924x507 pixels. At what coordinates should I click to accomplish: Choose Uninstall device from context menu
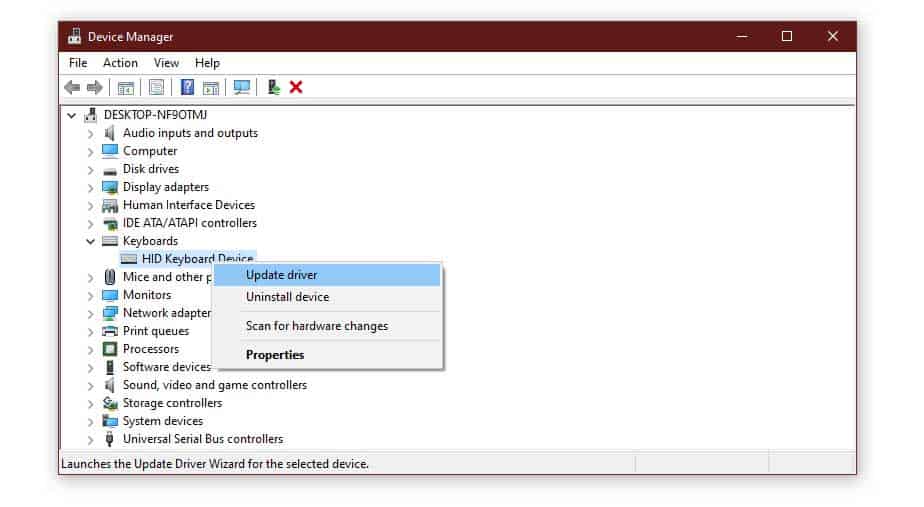pyautogui.click(x=327, y=297)
